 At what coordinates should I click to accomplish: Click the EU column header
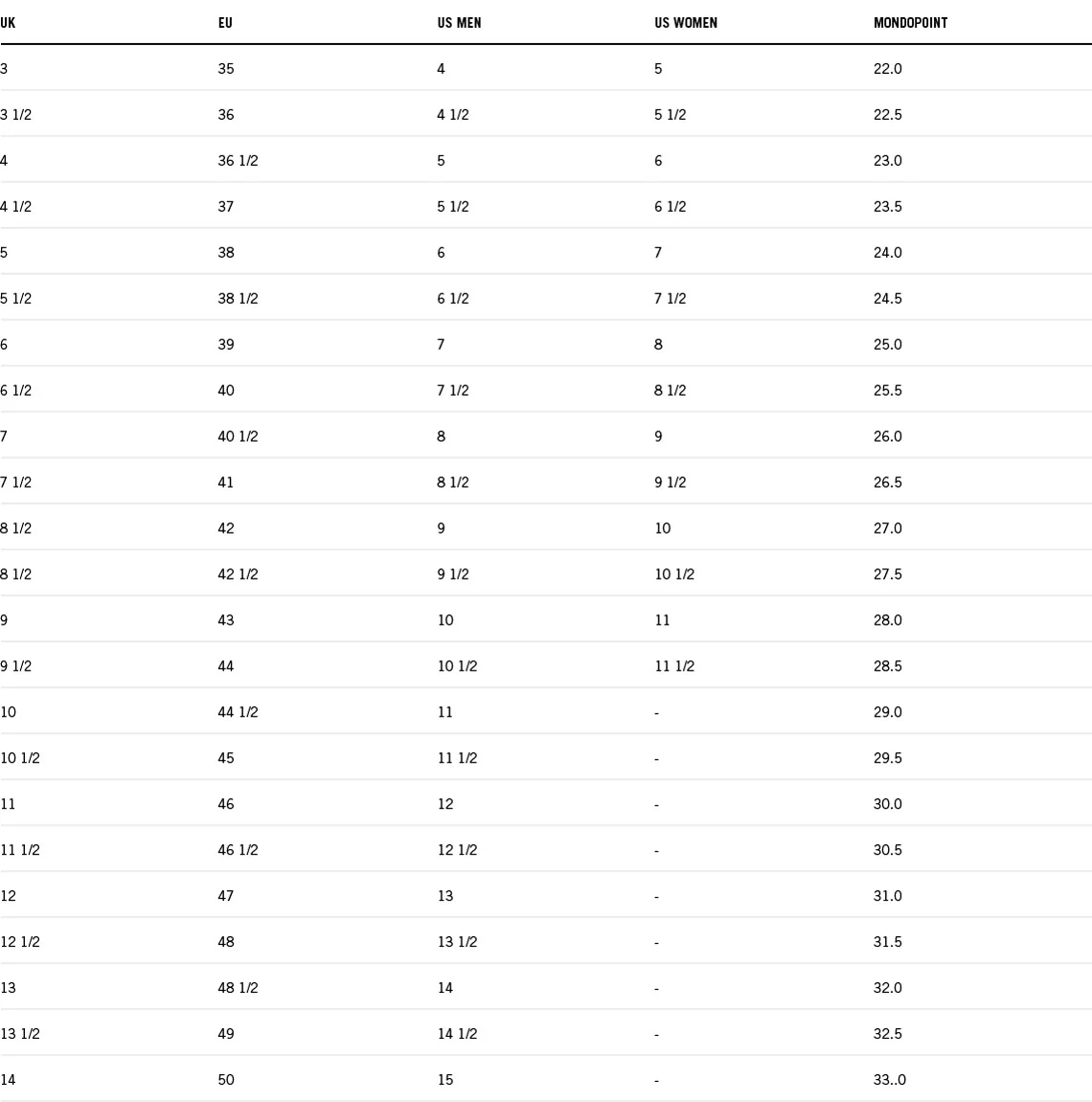click(225, 22)
